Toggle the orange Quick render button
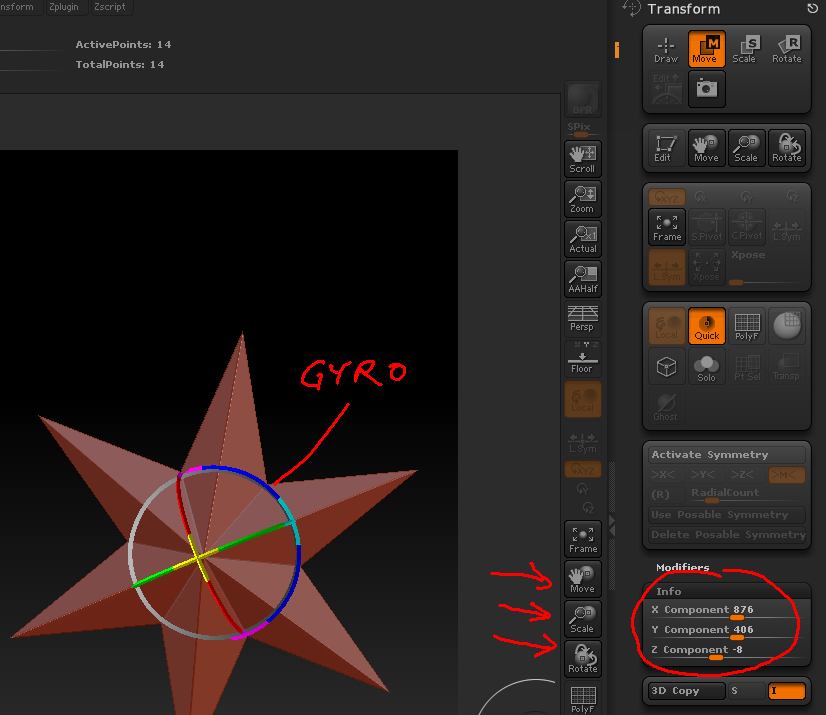 click(x=706, y=326)
